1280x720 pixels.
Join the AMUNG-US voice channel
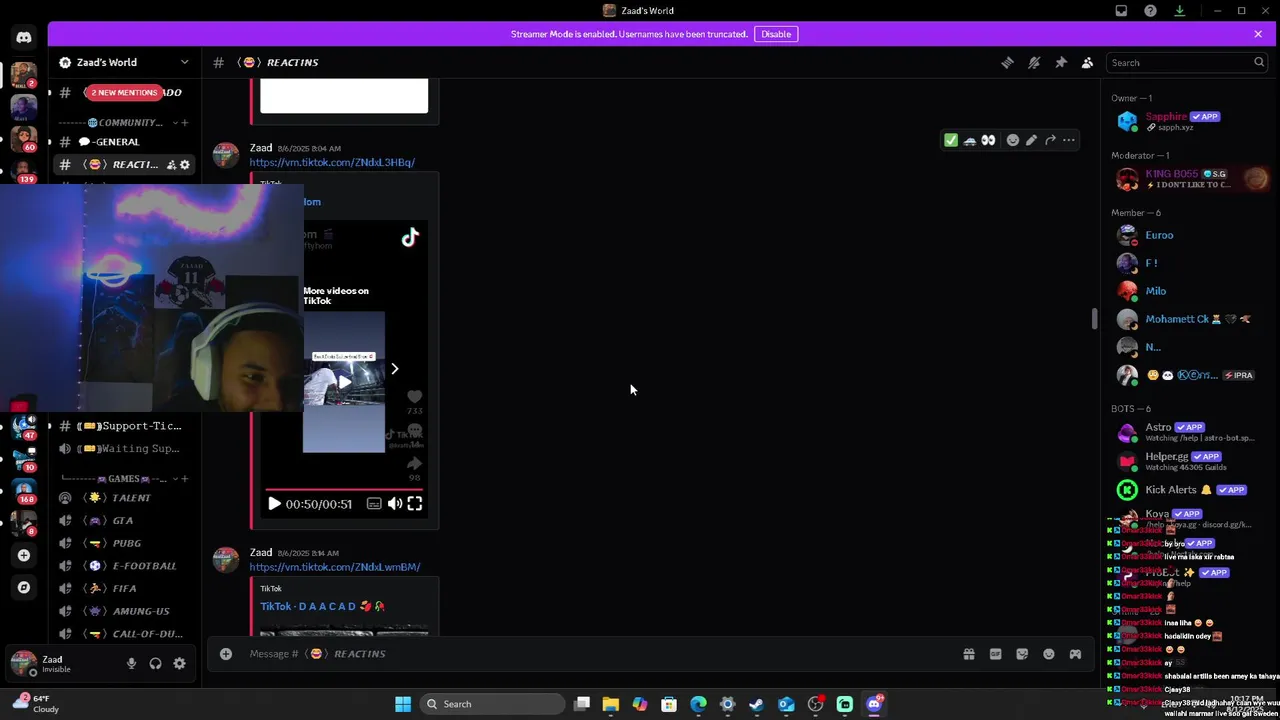124,611
